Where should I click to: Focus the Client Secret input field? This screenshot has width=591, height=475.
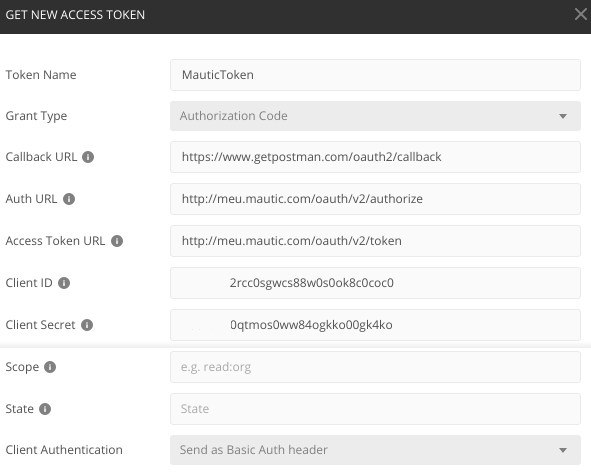375,325
